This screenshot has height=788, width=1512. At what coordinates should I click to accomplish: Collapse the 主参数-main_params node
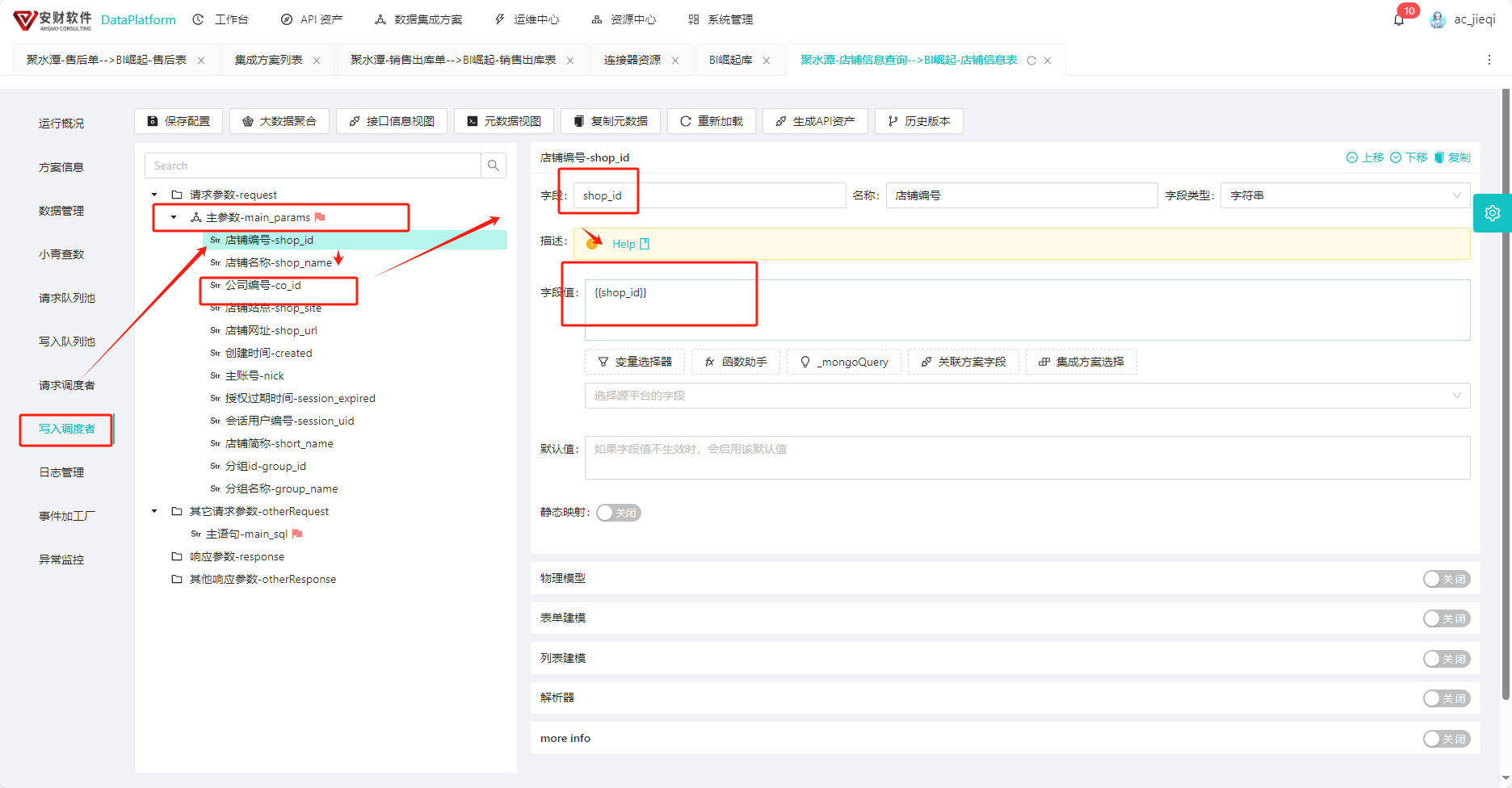(174, 217)
